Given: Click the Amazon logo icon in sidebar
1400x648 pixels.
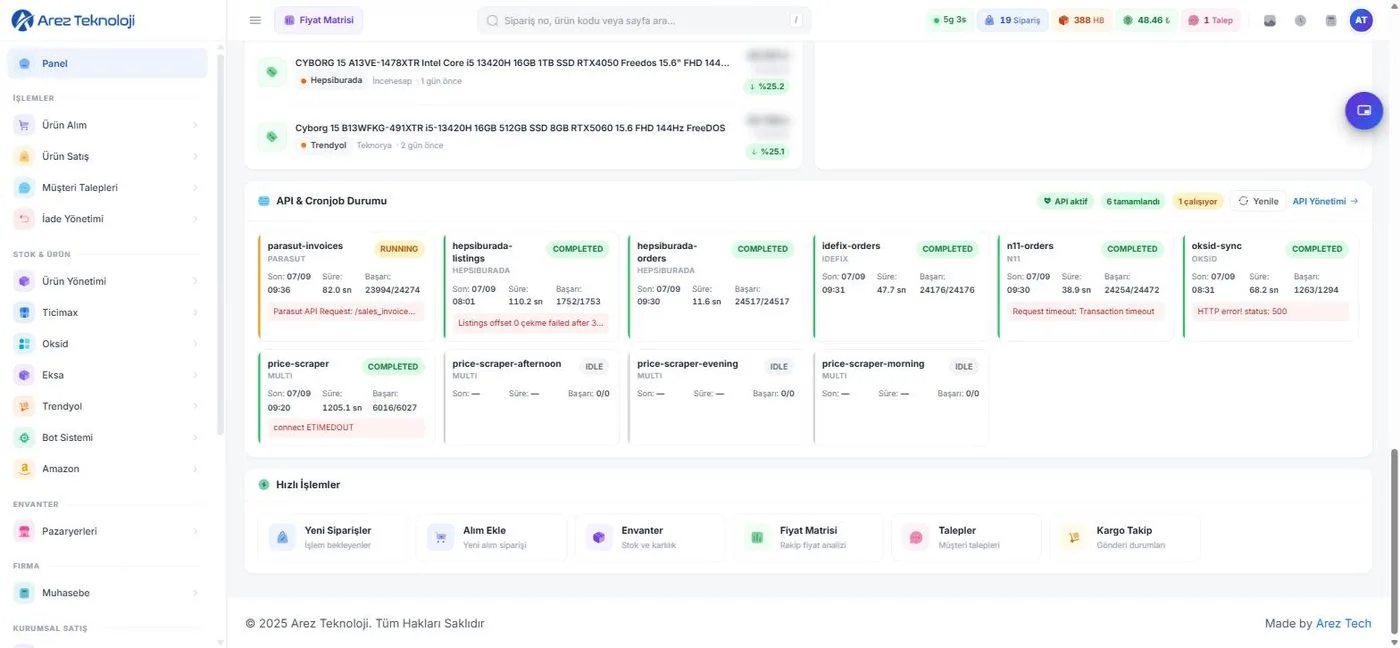Looking at the screenshot, I should pyautogui.click(x=24, y=469).
